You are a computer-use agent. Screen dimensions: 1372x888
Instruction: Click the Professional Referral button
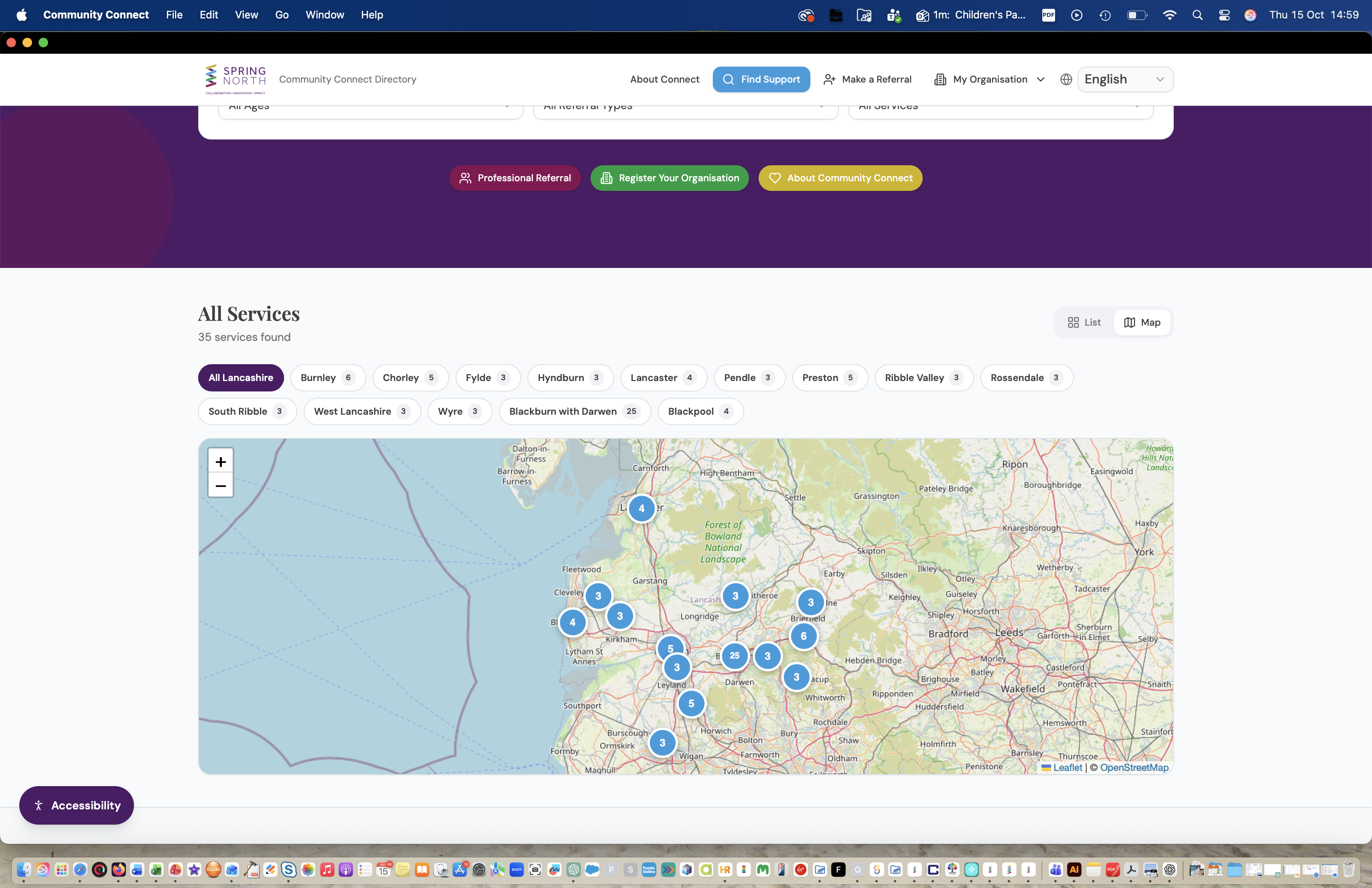click(515, 178)
